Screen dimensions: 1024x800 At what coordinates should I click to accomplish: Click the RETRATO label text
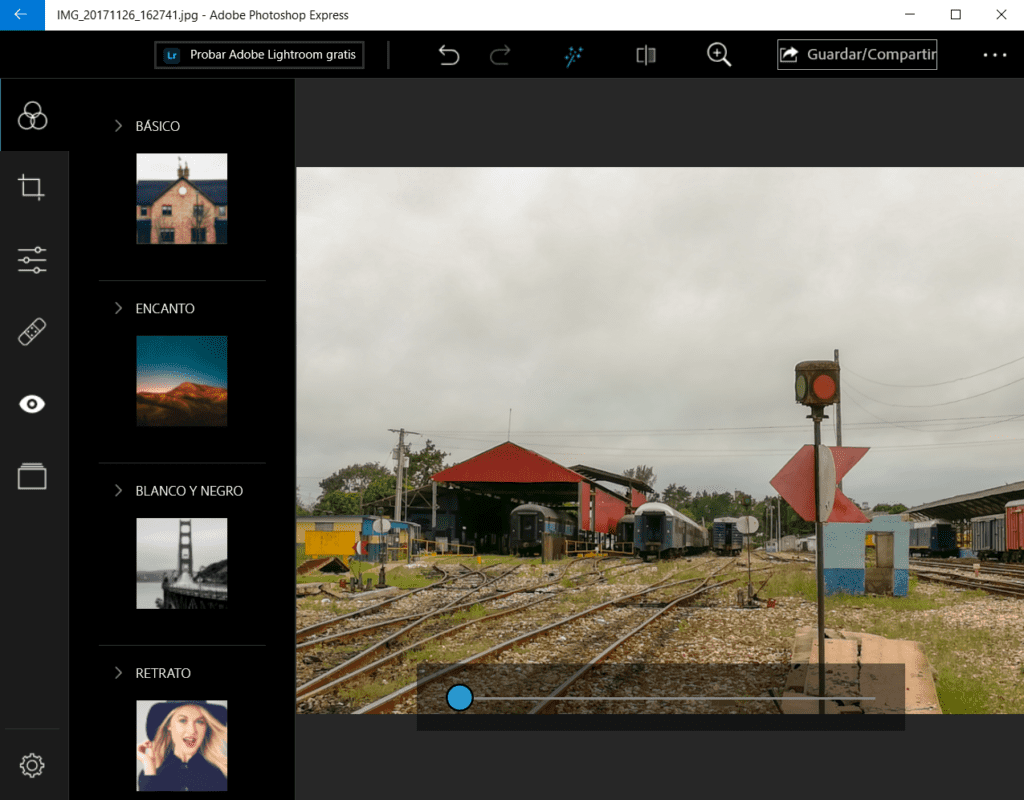tap(163, 673)
